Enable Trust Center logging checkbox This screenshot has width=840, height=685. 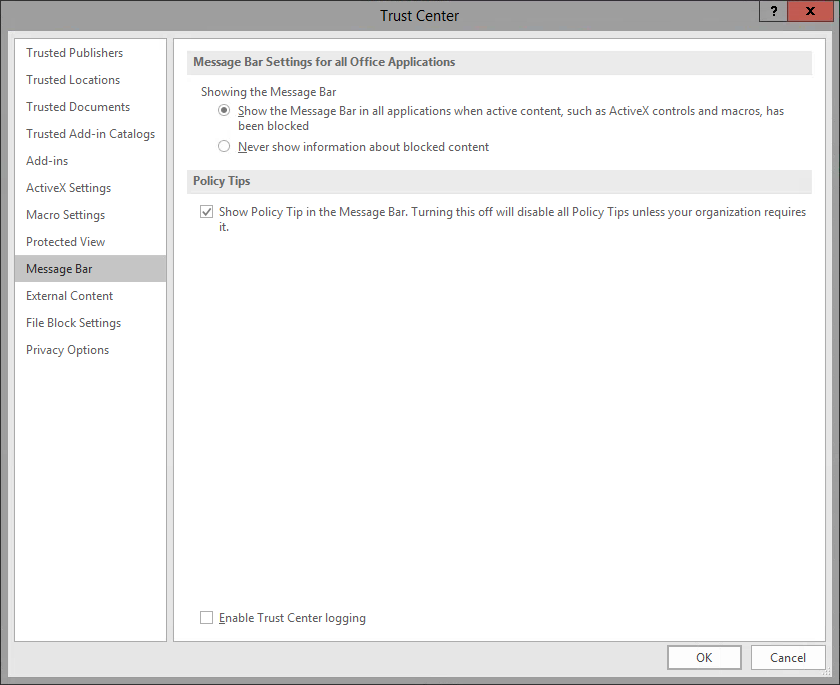coord(206,618)
